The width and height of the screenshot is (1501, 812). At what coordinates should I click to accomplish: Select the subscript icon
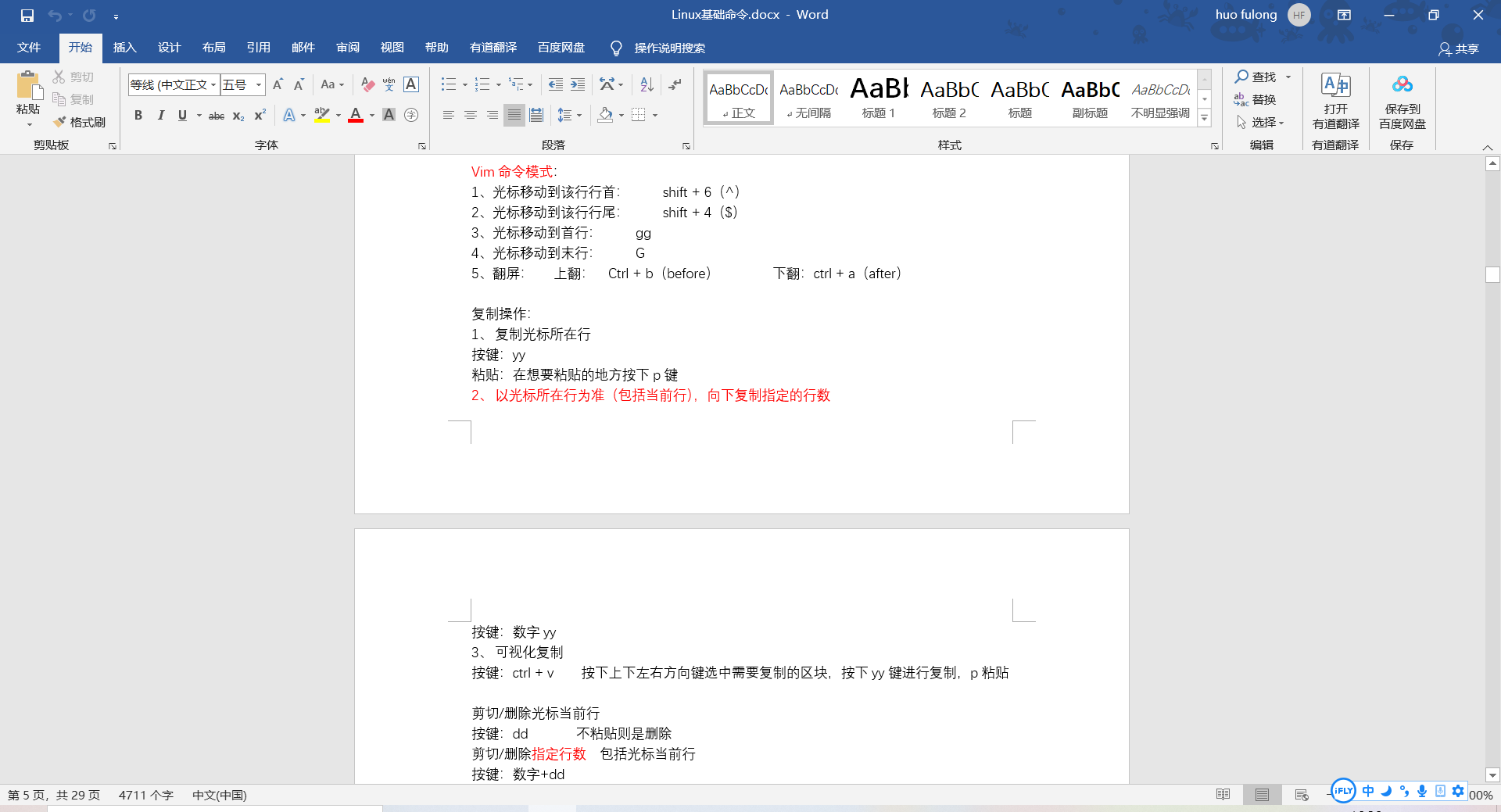(237, 115)
